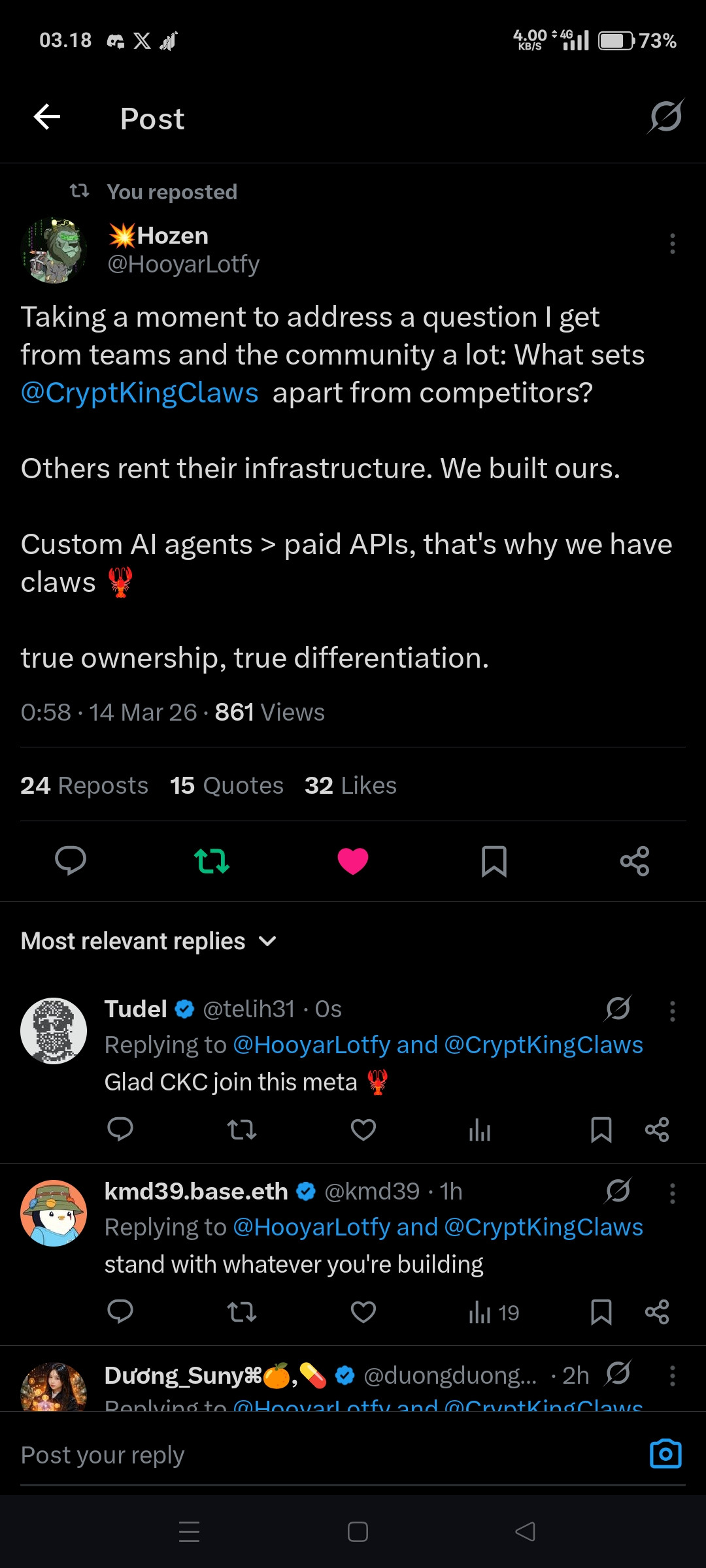View the 24 Reposts list
Image resolution: width=706 pixels, height=1568 pixels.
tap(84, 785)
